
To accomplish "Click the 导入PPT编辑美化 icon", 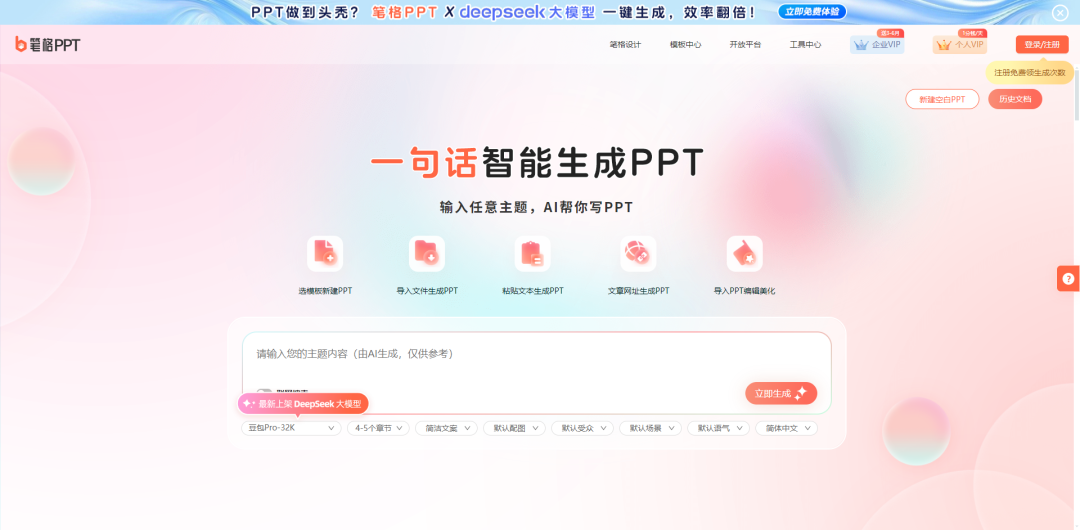I will [745, 254].
